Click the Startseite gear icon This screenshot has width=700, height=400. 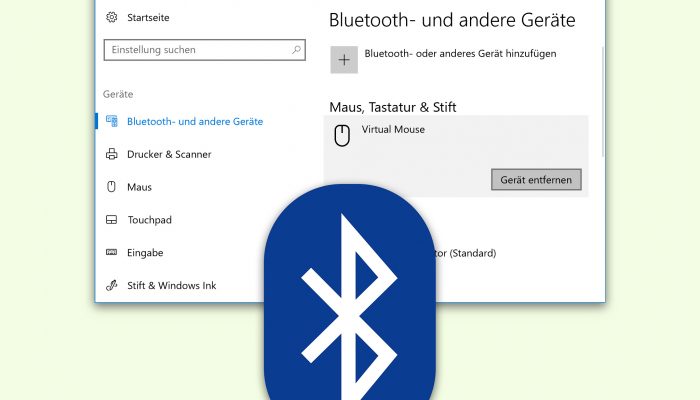click(112, 17)
